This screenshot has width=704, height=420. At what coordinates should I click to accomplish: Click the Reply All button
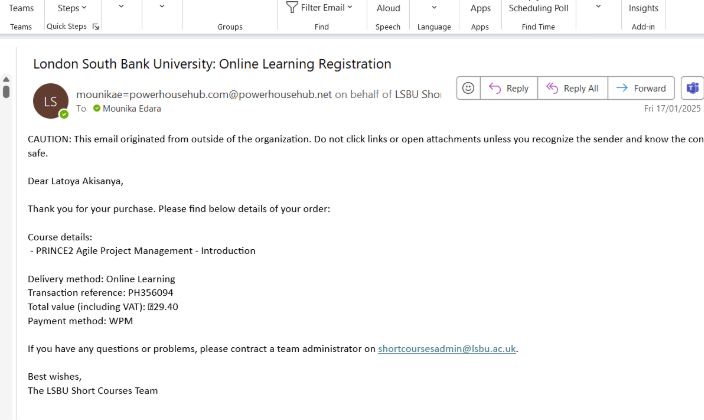pos(572,88)
